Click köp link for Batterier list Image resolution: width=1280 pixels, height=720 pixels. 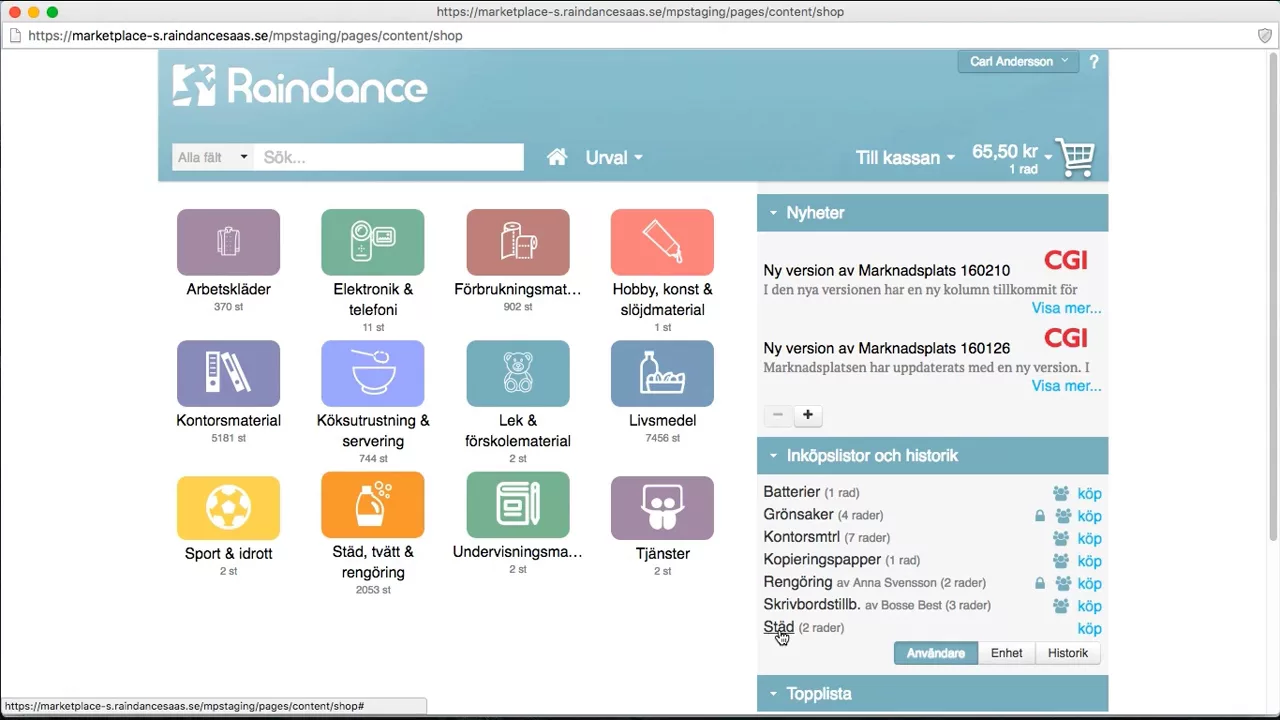coord(1089,493)
